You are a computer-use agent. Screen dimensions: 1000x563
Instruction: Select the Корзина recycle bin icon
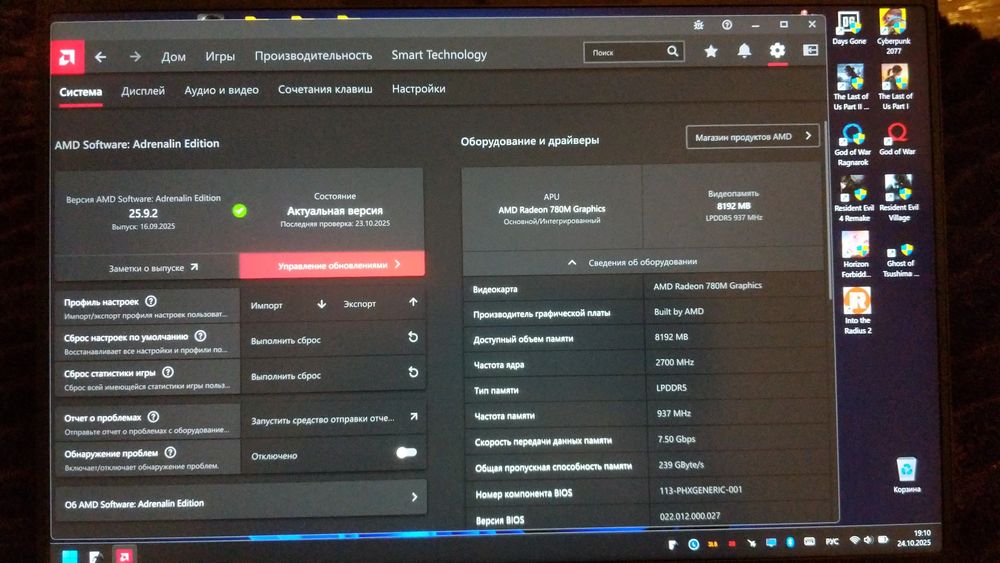coord(906,475)
